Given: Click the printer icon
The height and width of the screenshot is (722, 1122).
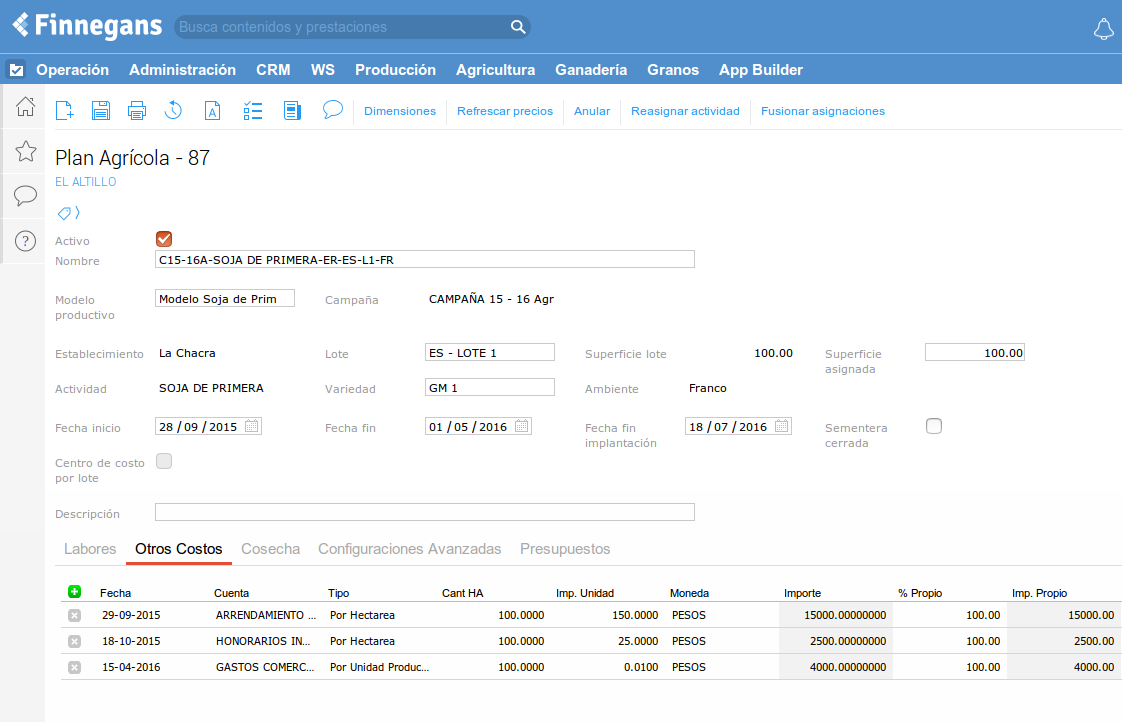Looking at the screenshot, I should pyautogui.click(x=137, y=111).
